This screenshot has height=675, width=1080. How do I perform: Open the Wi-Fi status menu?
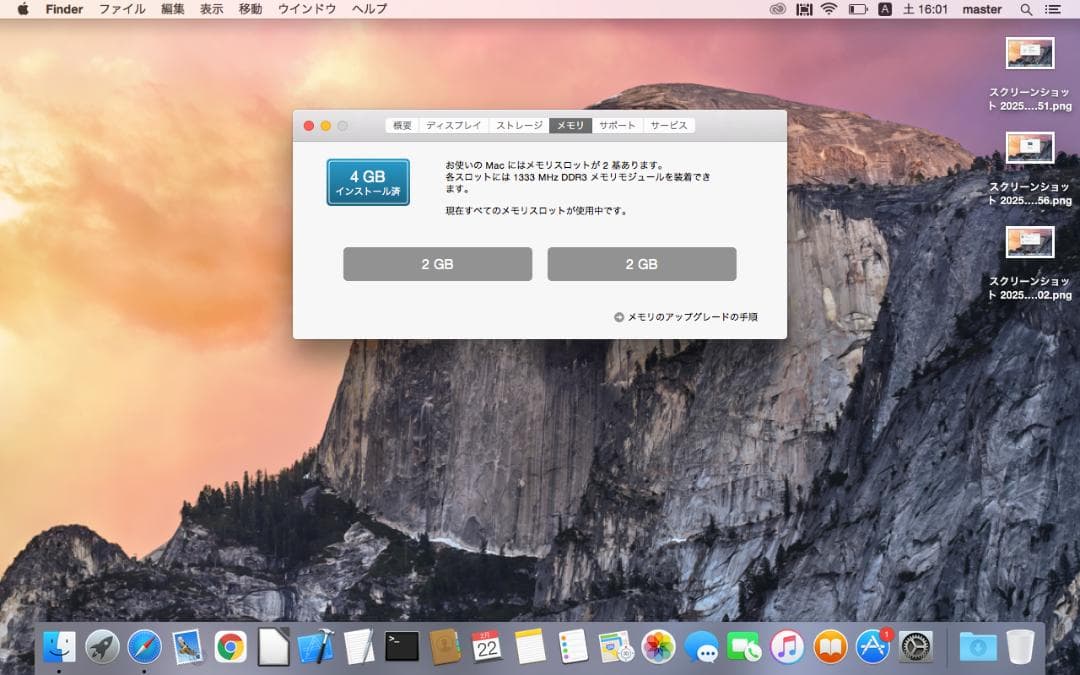[826, 9]
